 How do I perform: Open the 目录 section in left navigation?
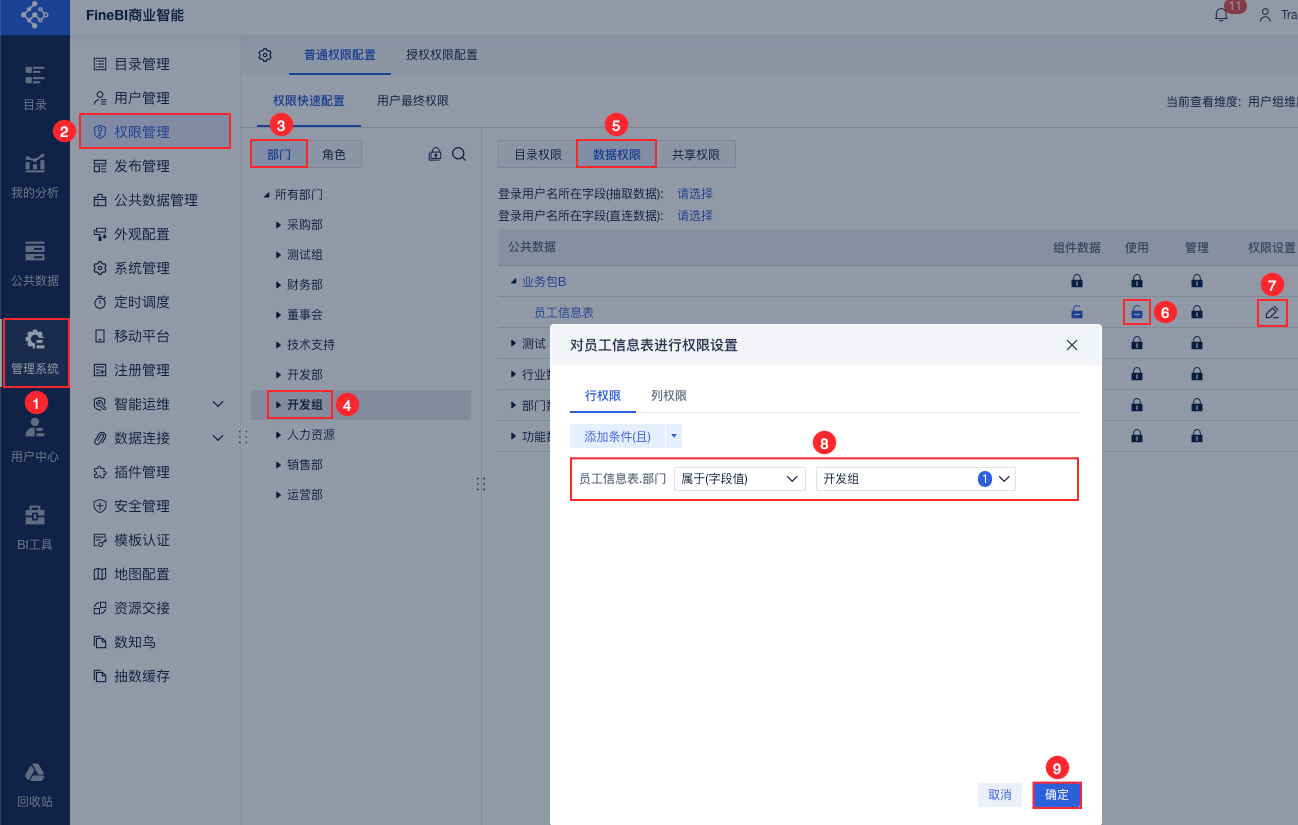(x=35, y=88)
